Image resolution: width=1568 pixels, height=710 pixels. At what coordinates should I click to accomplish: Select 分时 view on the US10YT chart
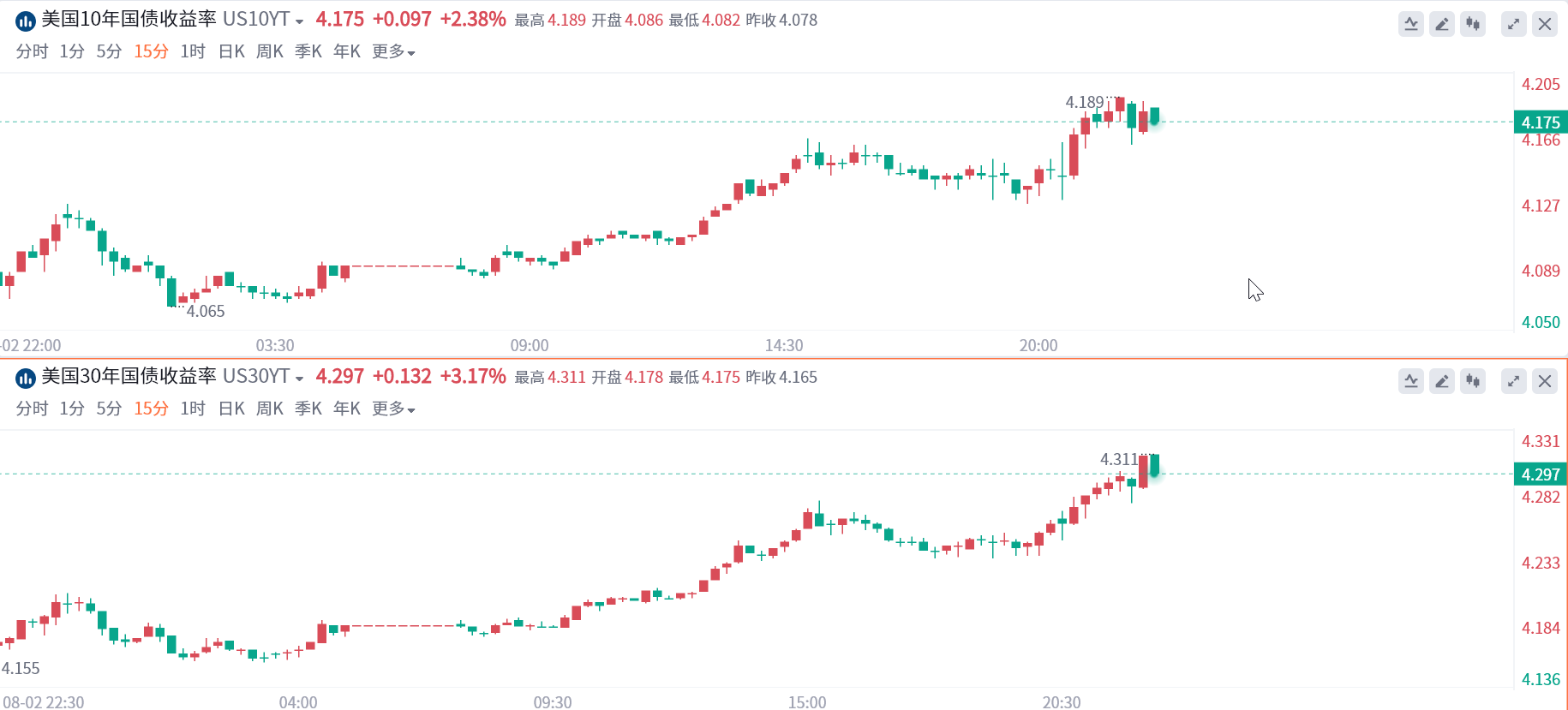pyautogui.click(x=32, y=51)
